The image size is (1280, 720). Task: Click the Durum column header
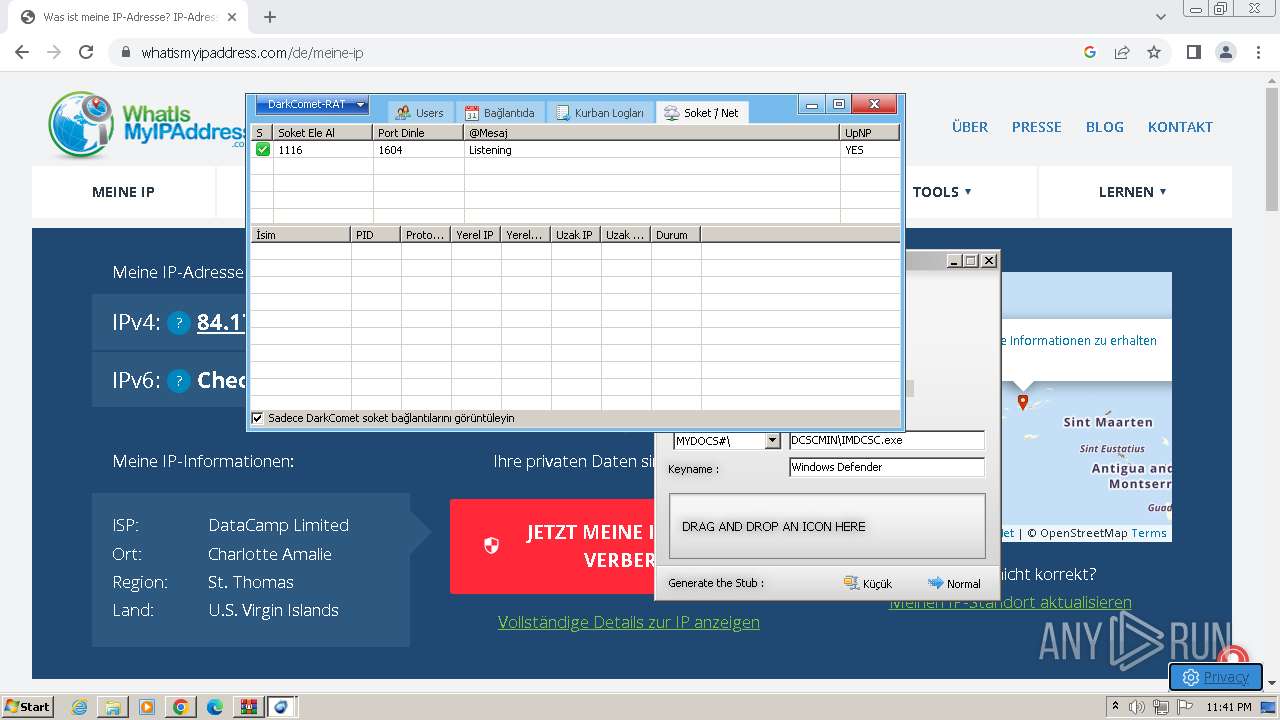click(676, 235)
